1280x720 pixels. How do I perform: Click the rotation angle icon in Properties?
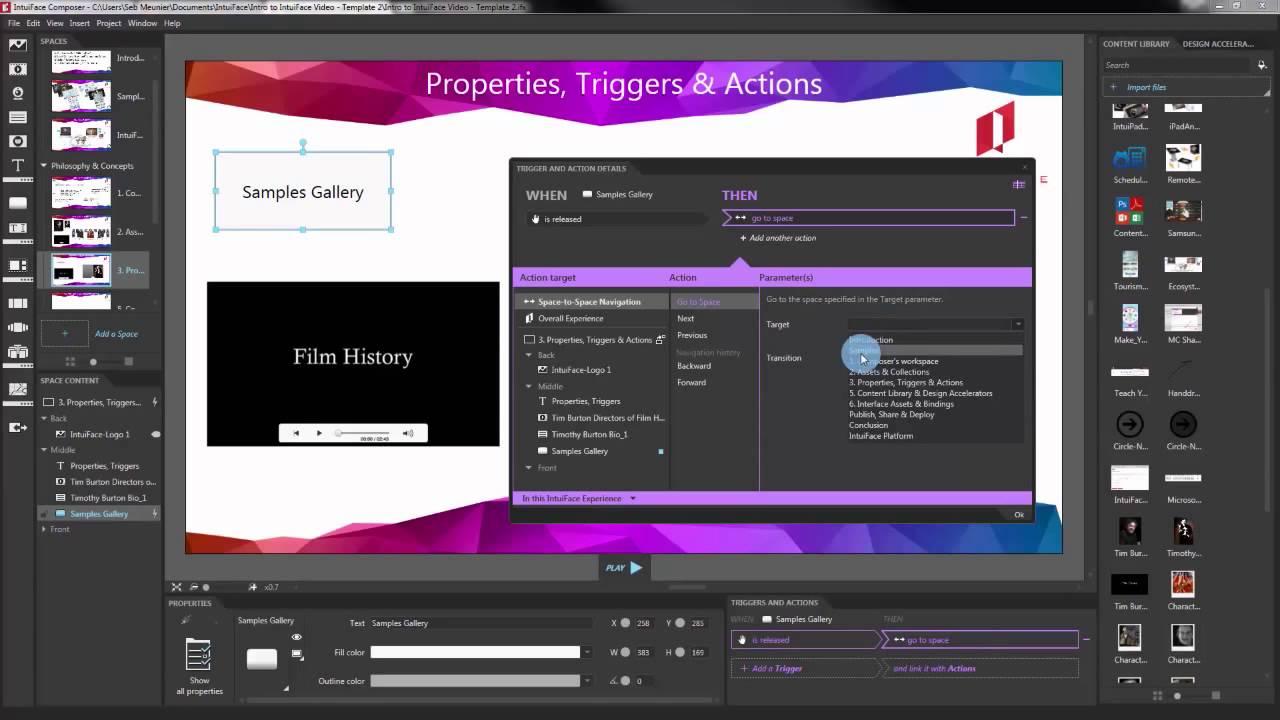pos(613,681)
